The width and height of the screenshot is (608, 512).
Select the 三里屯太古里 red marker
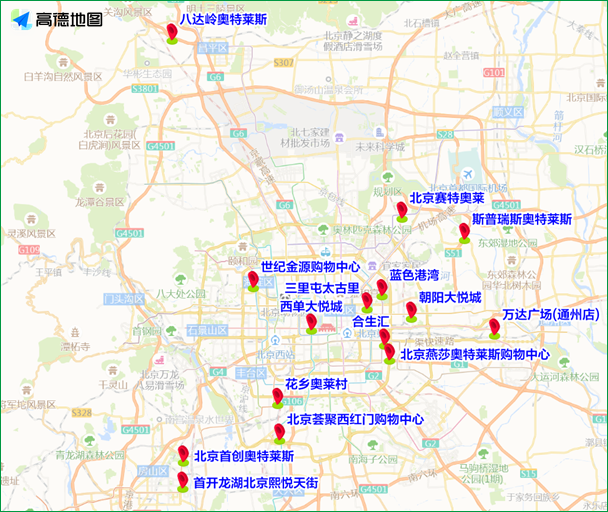[x=367, y=303]
